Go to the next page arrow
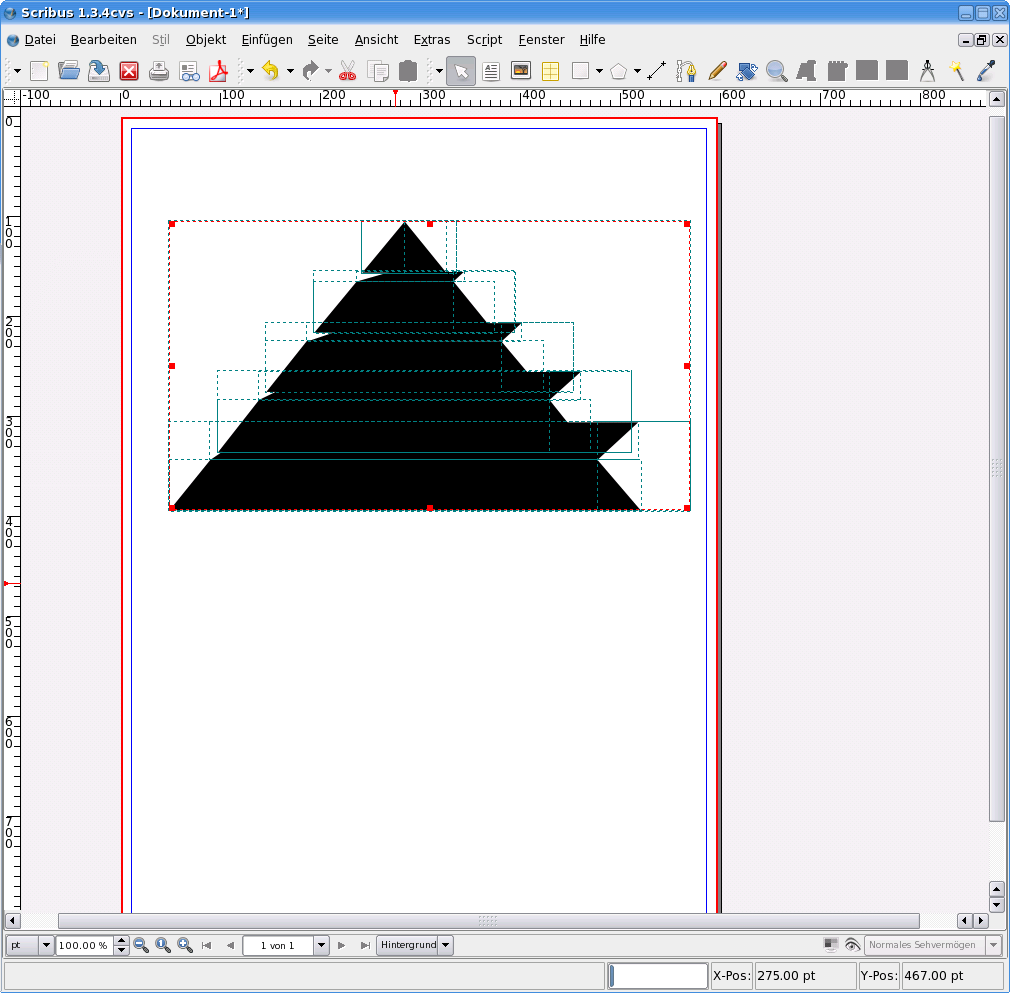The height and width of the screenshot is (993, 1010). tap(342, 945)
